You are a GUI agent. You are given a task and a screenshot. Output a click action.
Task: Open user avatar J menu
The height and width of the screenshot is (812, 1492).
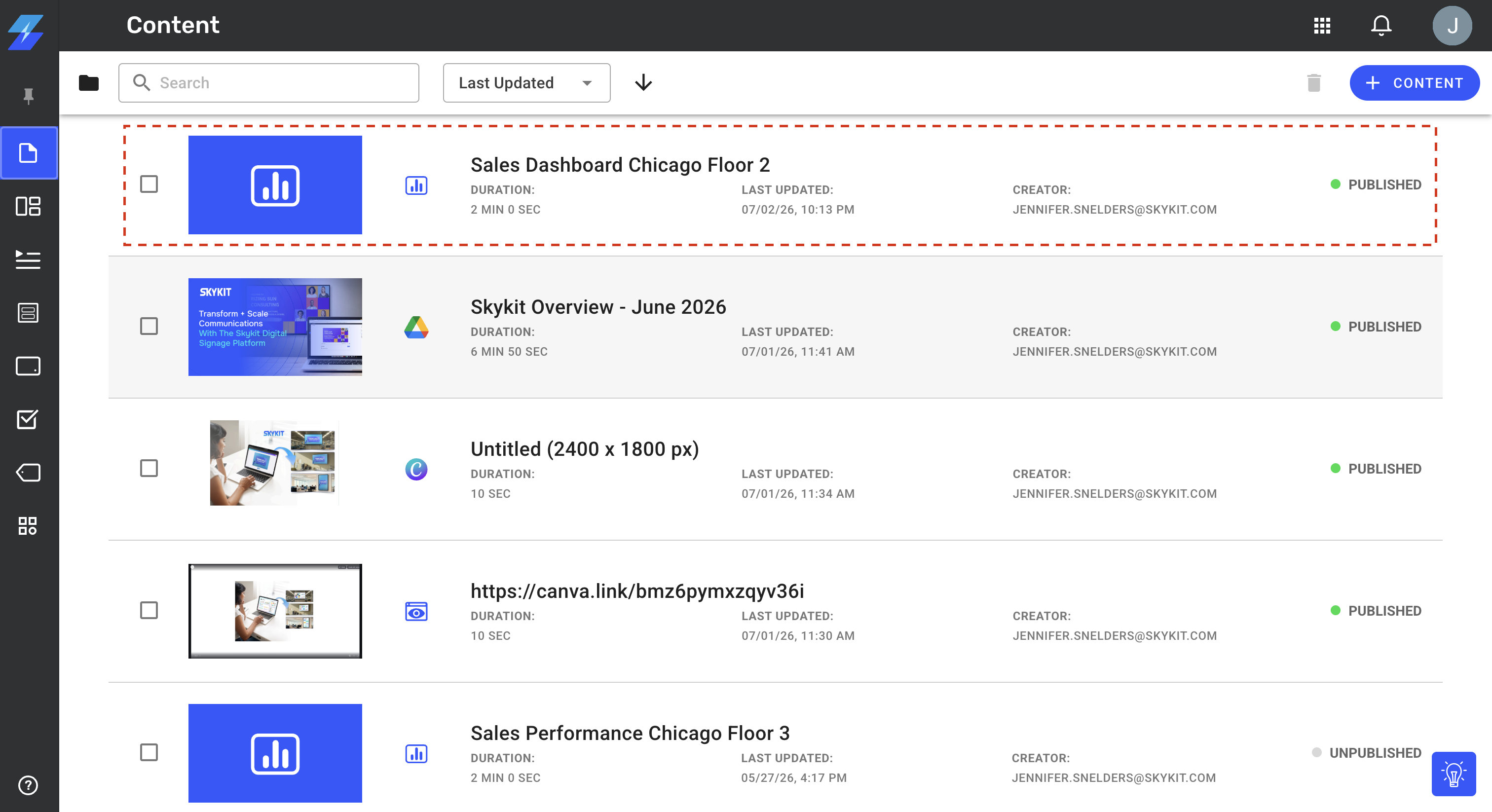[x=1452, y=26]
